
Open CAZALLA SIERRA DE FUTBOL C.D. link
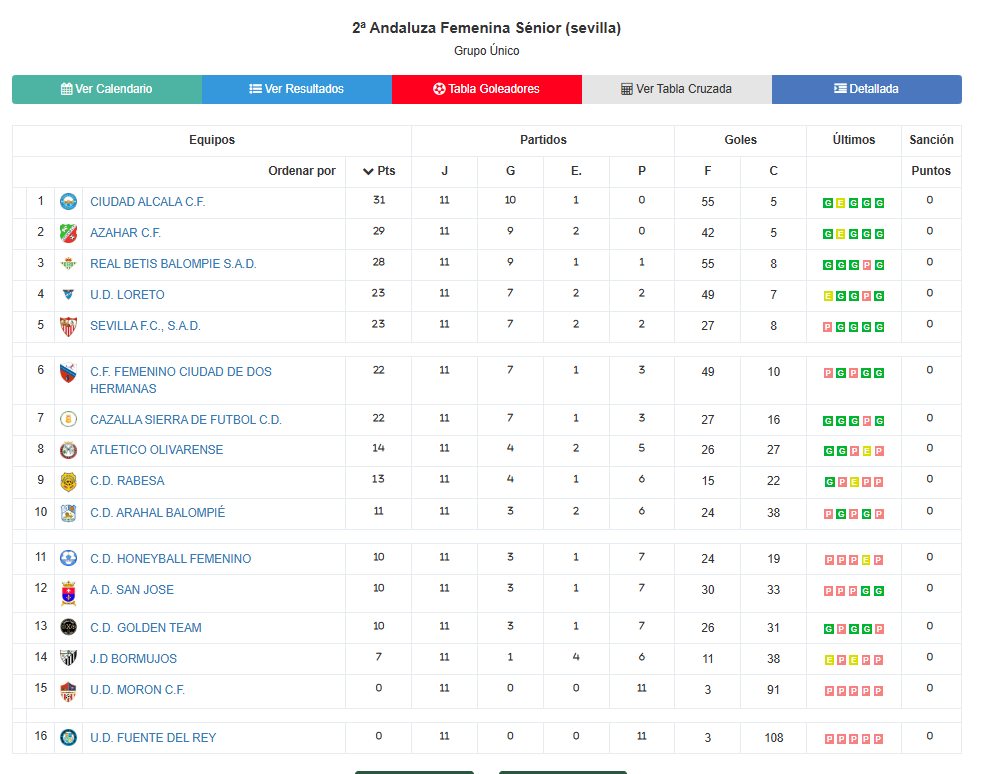point(186,420)
